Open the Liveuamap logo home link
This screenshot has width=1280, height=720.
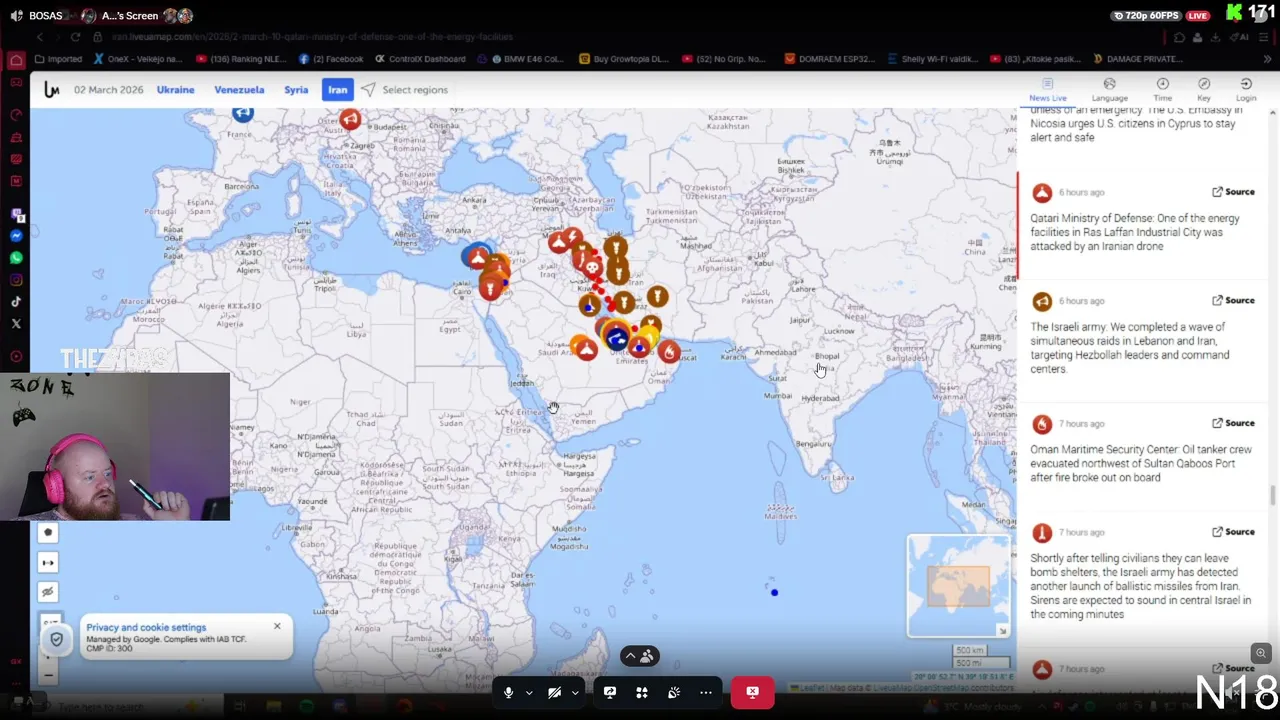pos(52,90)
